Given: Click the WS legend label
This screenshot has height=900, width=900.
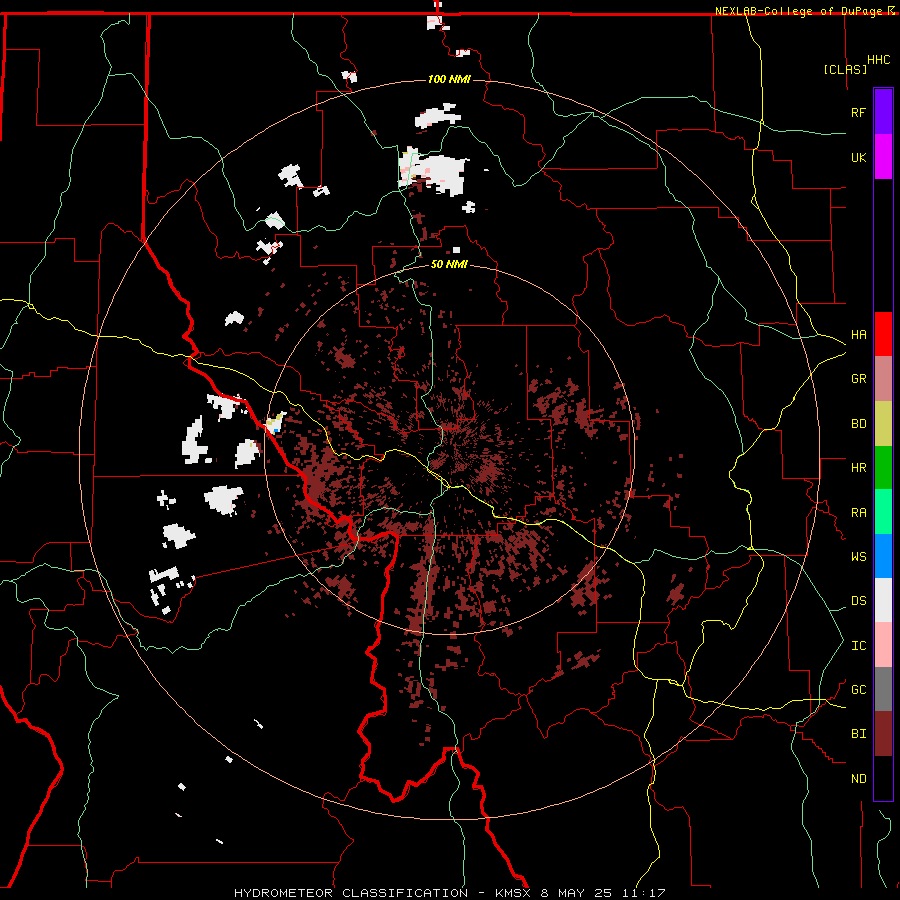Looking at the screenshot, I should point(858,557).
